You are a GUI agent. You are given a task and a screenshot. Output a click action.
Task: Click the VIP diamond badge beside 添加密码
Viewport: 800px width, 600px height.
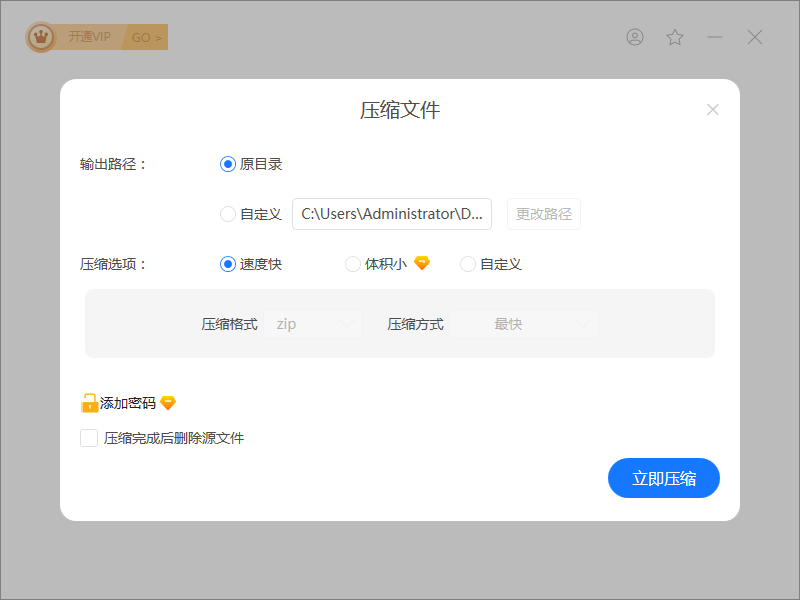coord(168,403)
